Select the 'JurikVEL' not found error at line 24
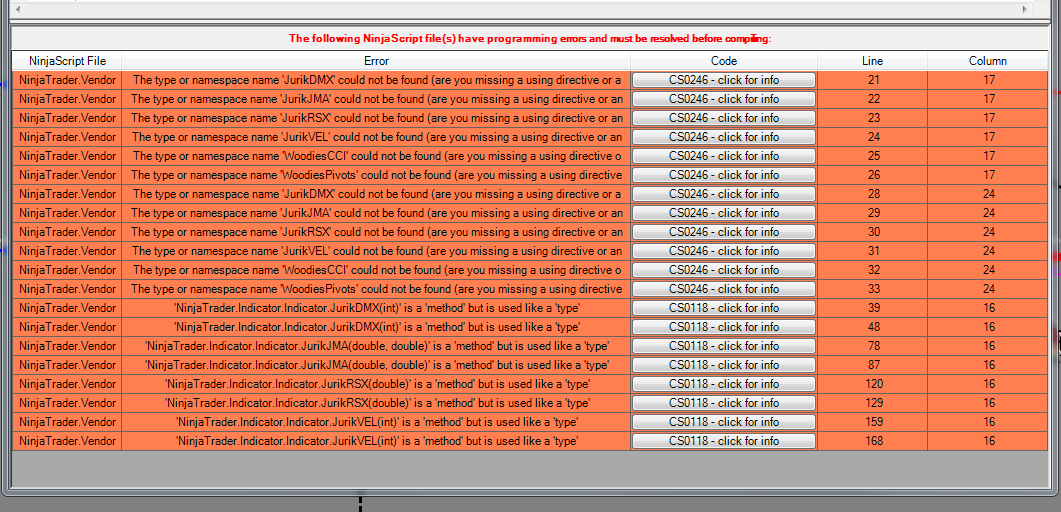This screenshot has width=1061, height=512. click(376, 137)
